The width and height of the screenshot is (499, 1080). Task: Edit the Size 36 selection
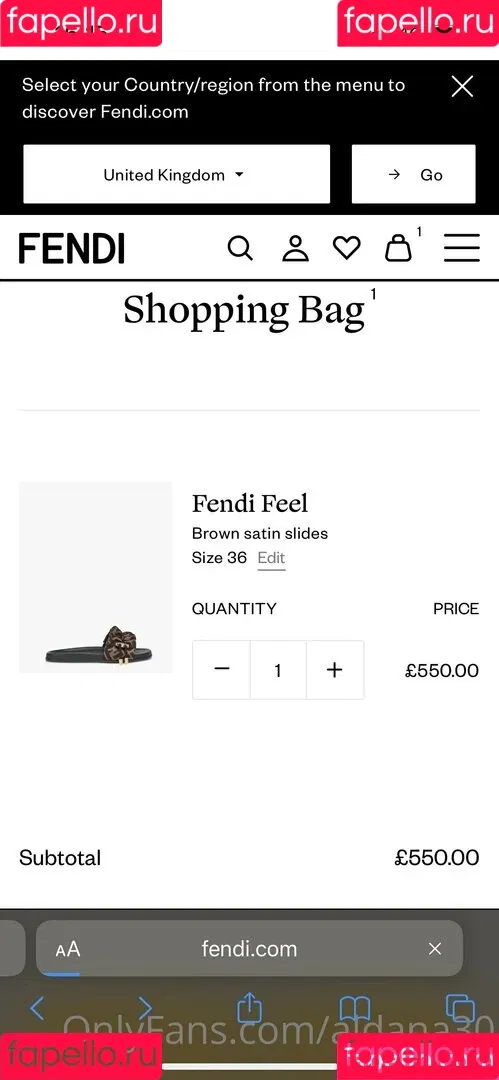pyautogui.click(x=272, y=558)
